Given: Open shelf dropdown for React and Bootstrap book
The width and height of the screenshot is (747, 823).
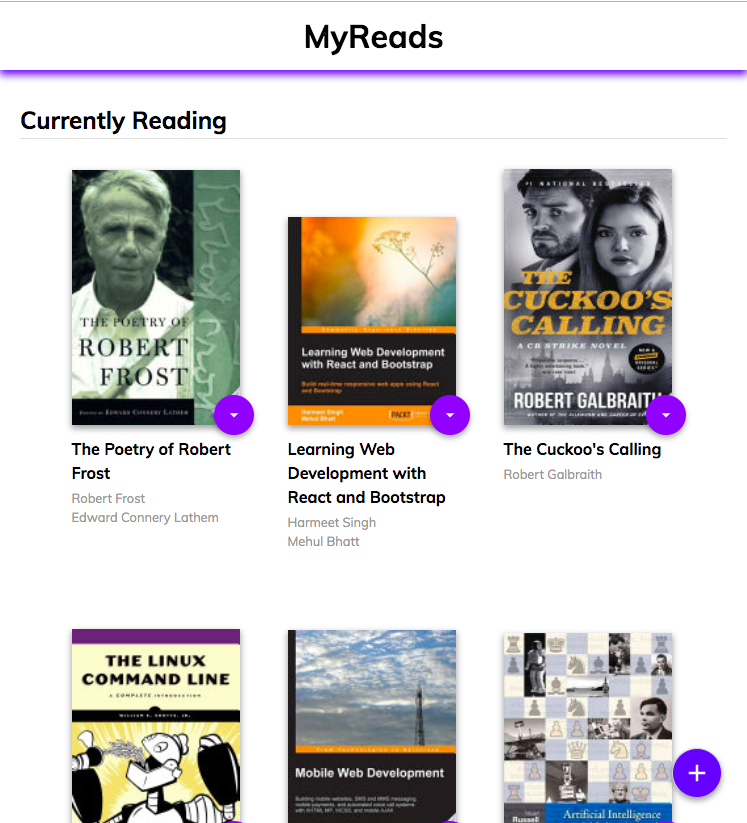Looking at the screenshot, I should [450, 415].
